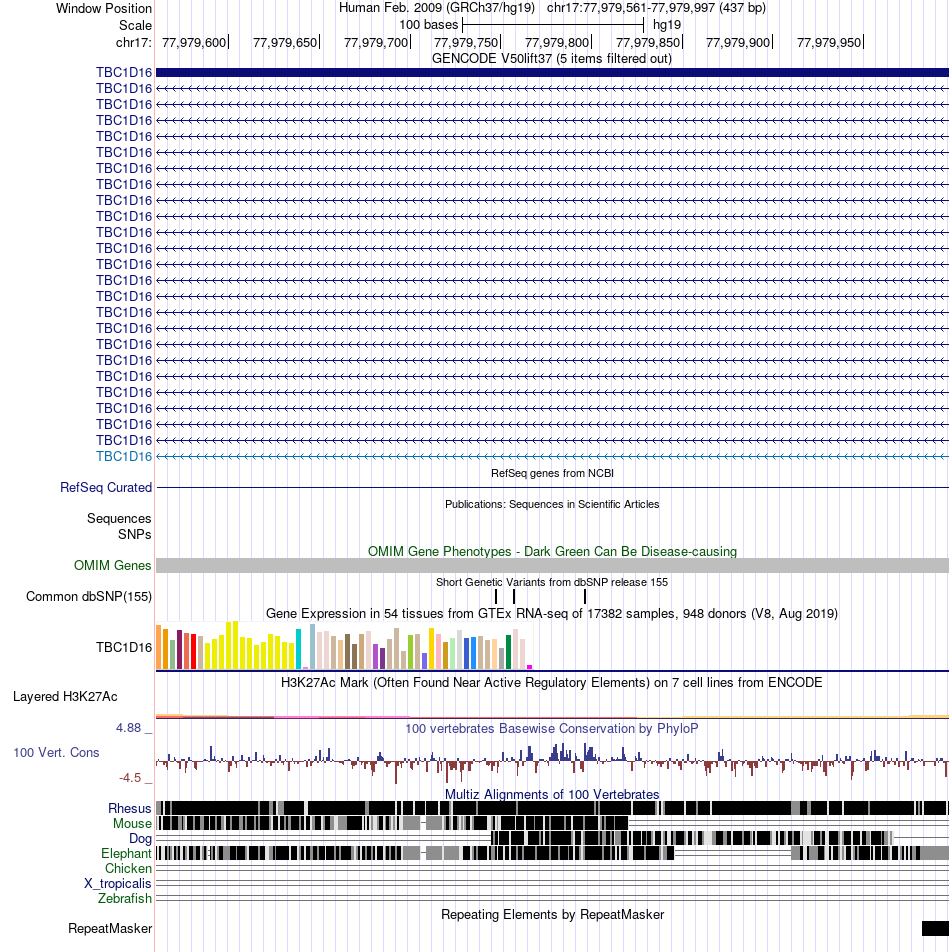The height and width of the screenshot is (952, 950).
Task: Click the Zebrafish alignment label
Action: (x=125, y=899)
